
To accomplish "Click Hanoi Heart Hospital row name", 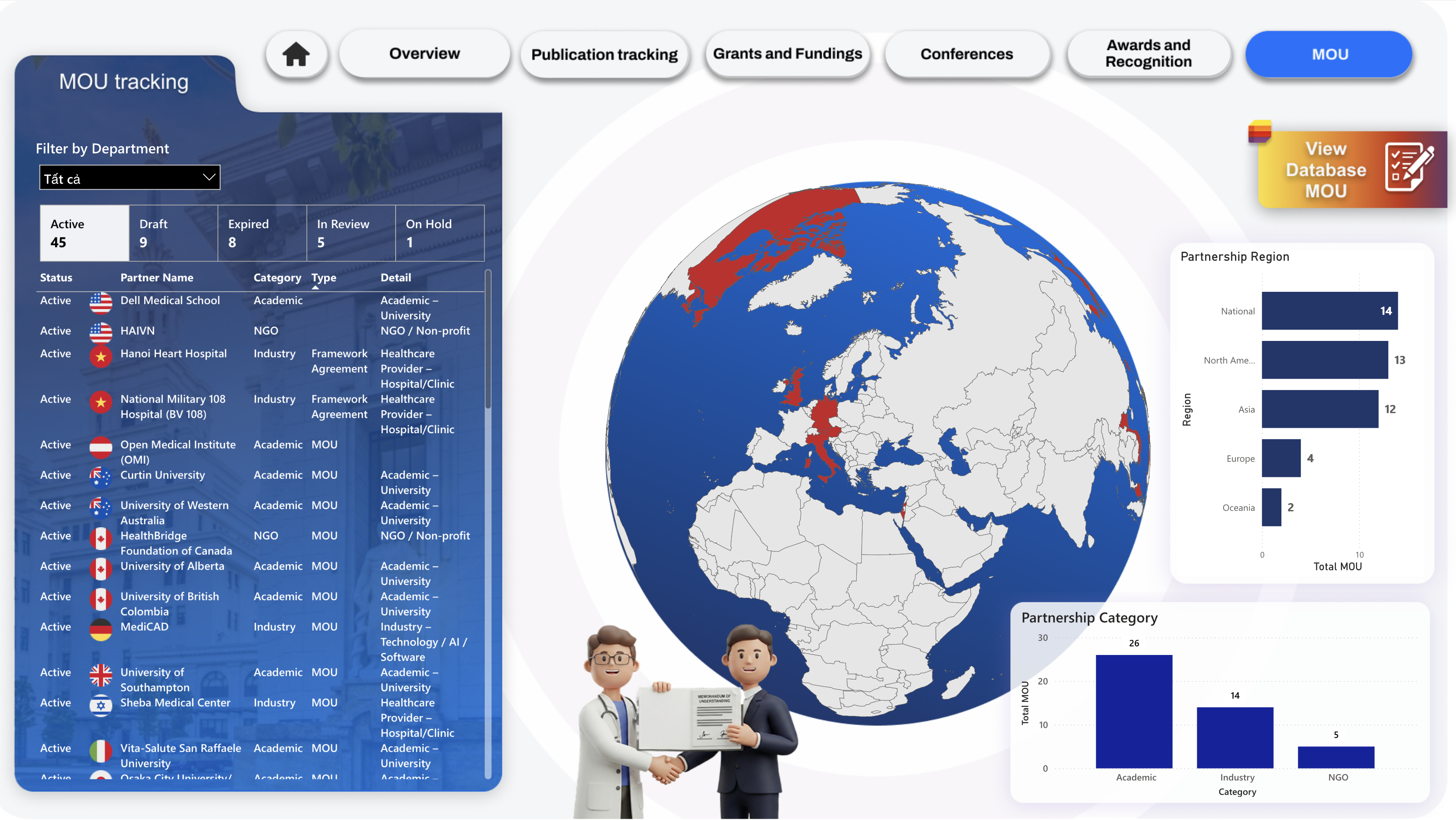I will (174, 354).
